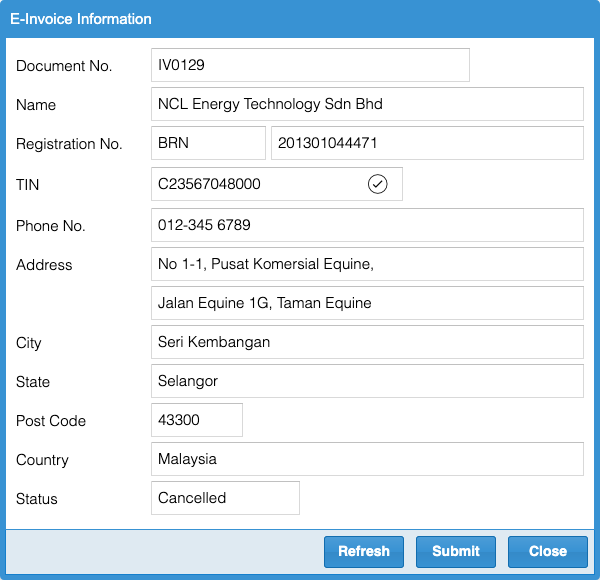Click the Document No. label
Screen dimensions: 600x580
(64, 66)
